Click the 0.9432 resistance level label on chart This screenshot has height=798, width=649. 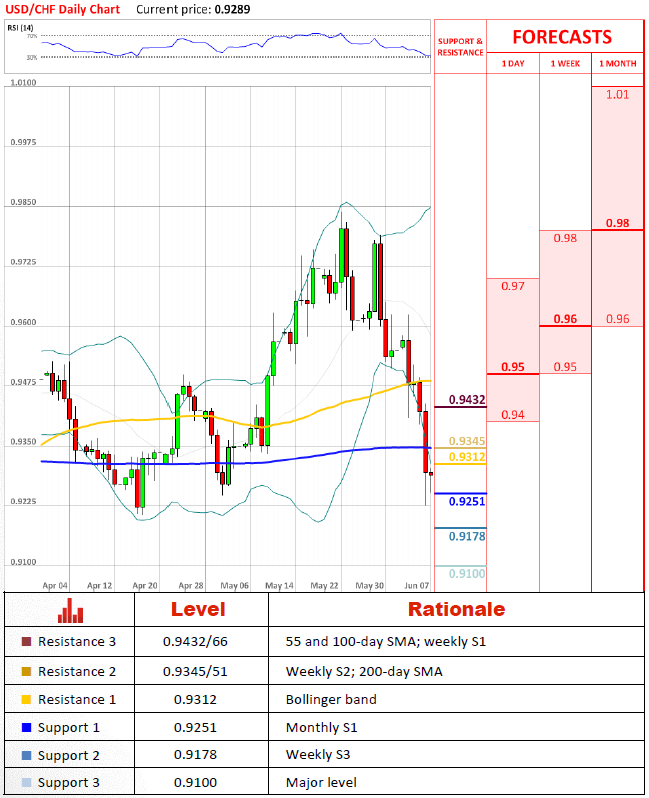pyautogui.click(x=467, y=400)
